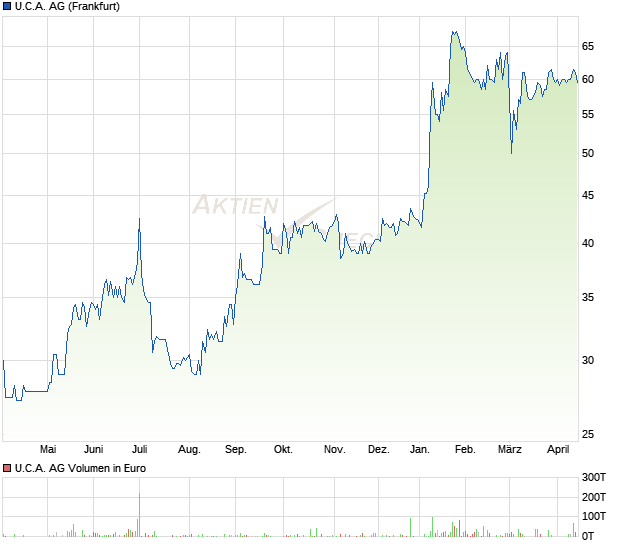
Task: Click the volume axis label 200T
Action: click(594, 497)
